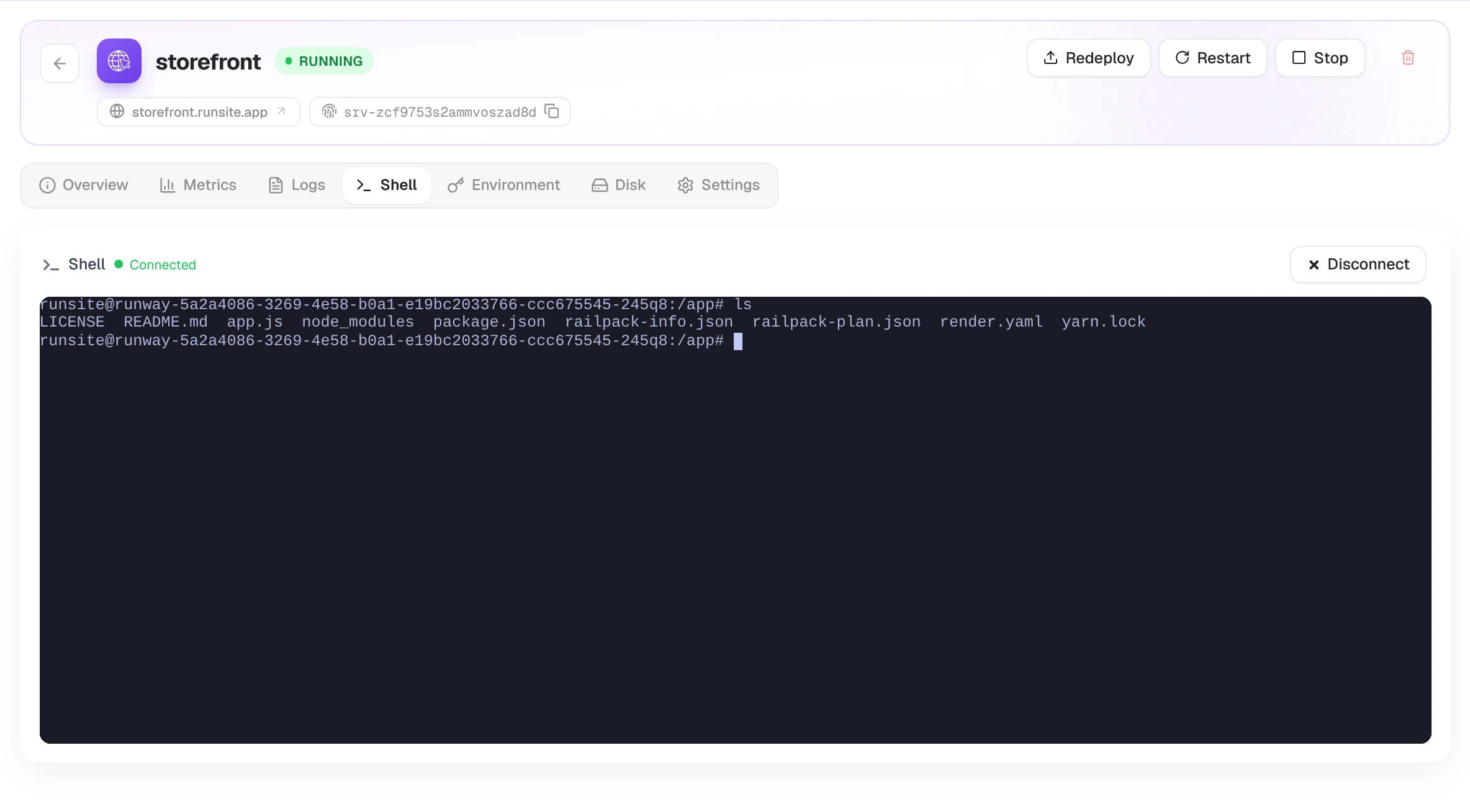This screenshot has width=1470, height=812.
Task: Click the RUNNING status badge
Action: [324, 61]
